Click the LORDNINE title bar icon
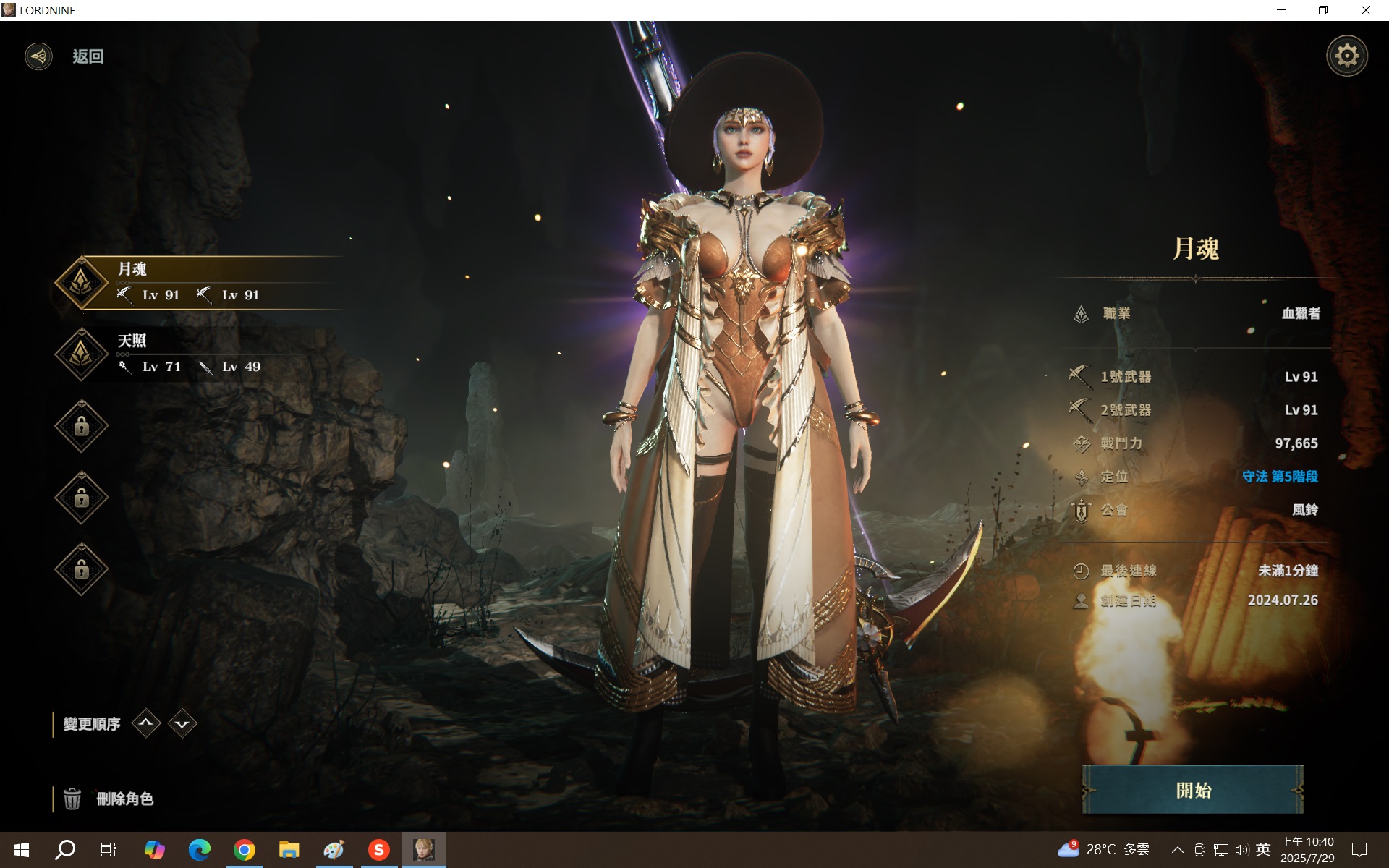 coord(9,10)
